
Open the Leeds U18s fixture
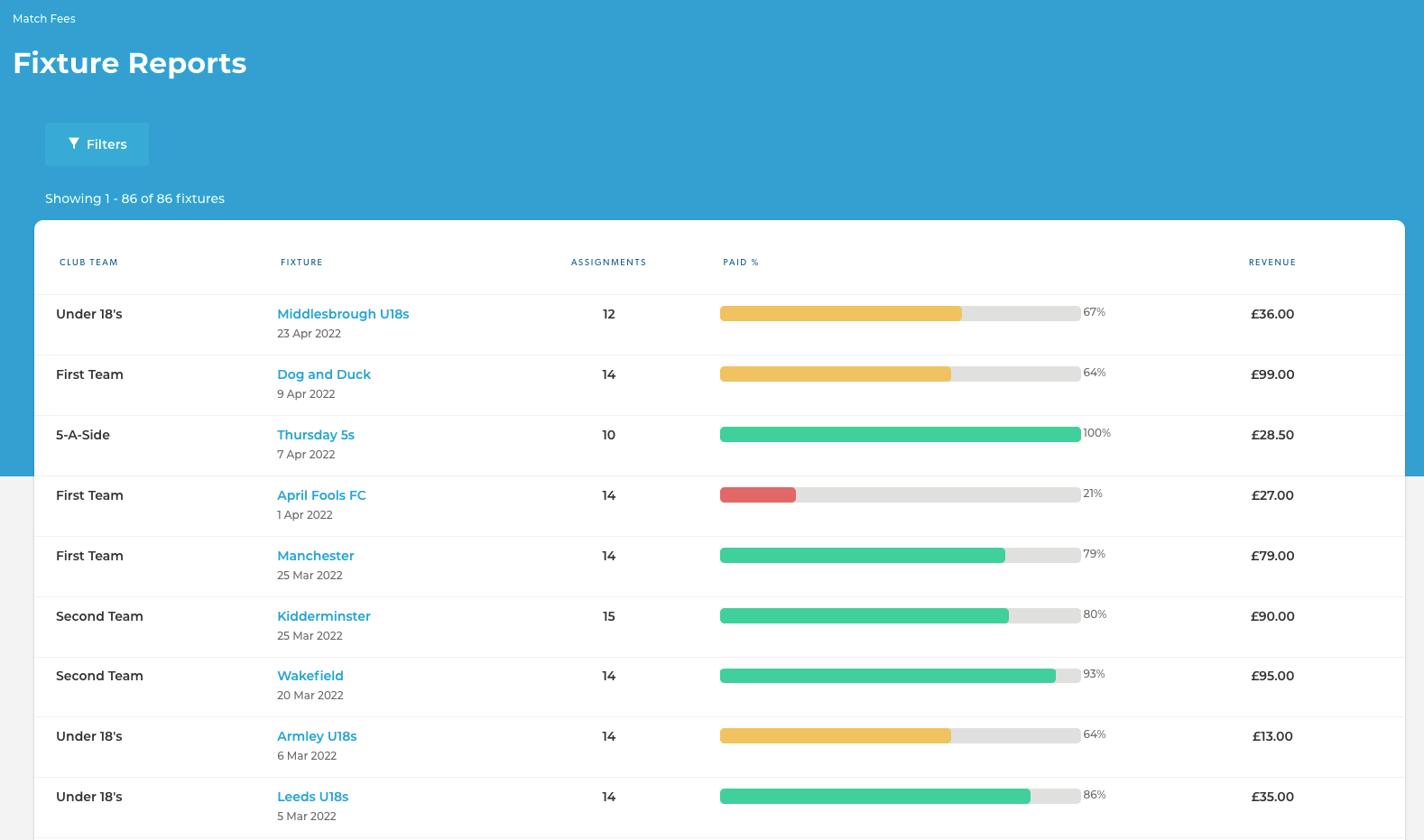tap(313, 797)
